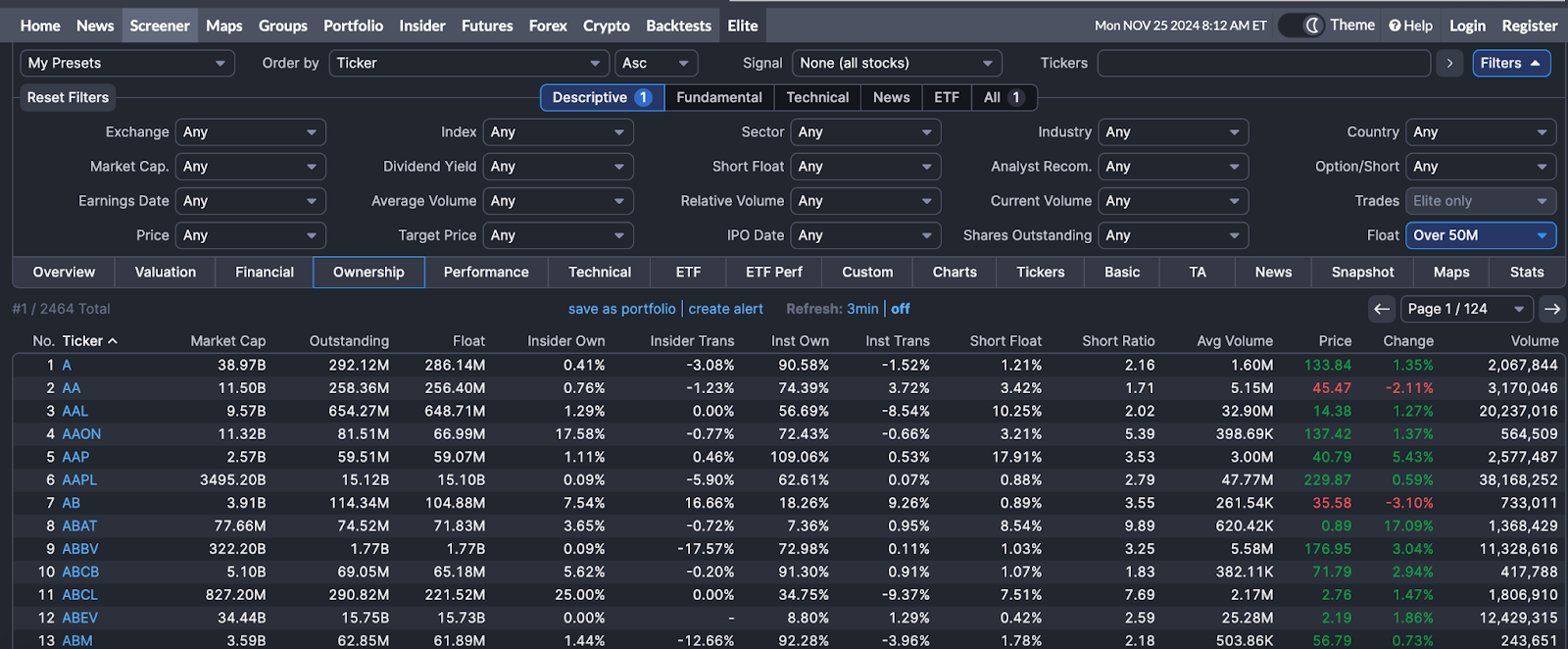Click the Register link

pos(1530,25)
